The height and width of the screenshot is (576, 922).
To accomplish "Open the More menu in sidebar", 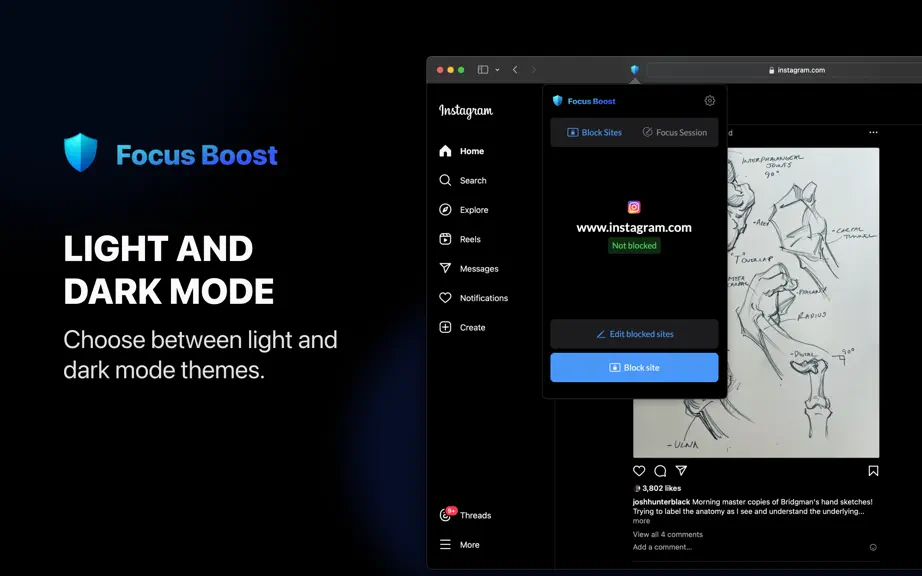I will coord(459,545).
